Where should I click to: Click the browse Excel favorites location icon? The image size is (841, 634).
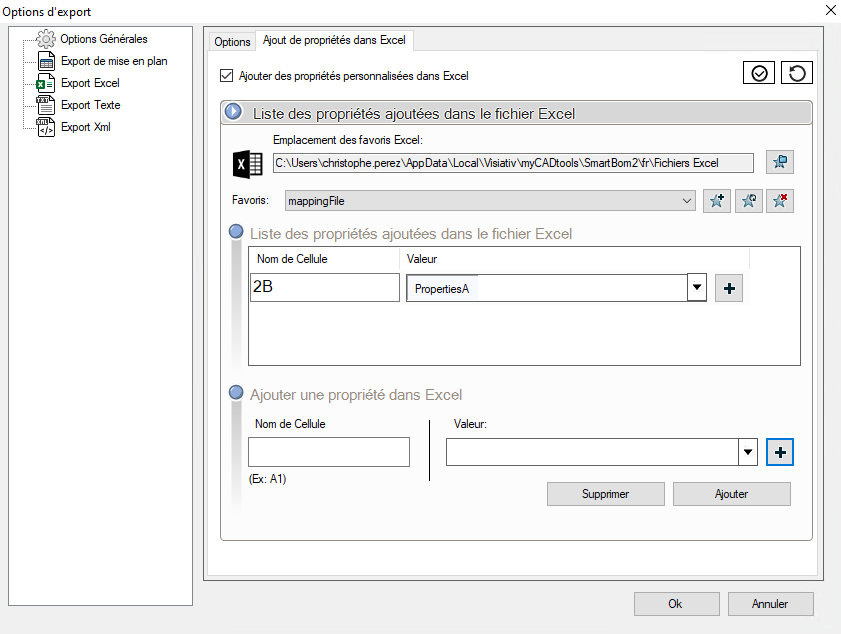coord(779,163)
